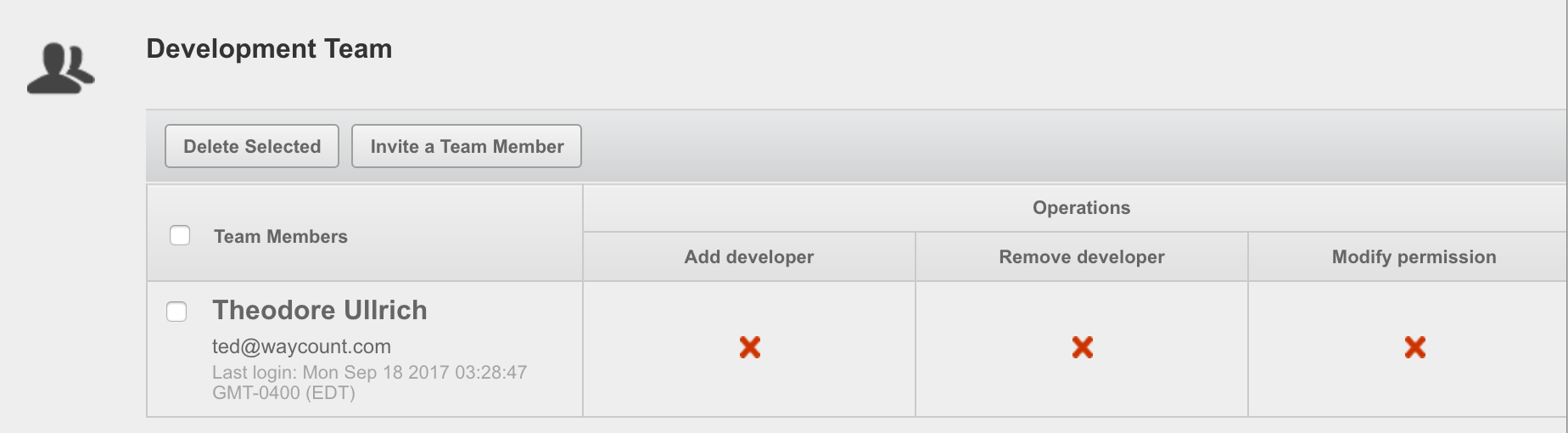Click the team members group icon

(x=60, y=68)
